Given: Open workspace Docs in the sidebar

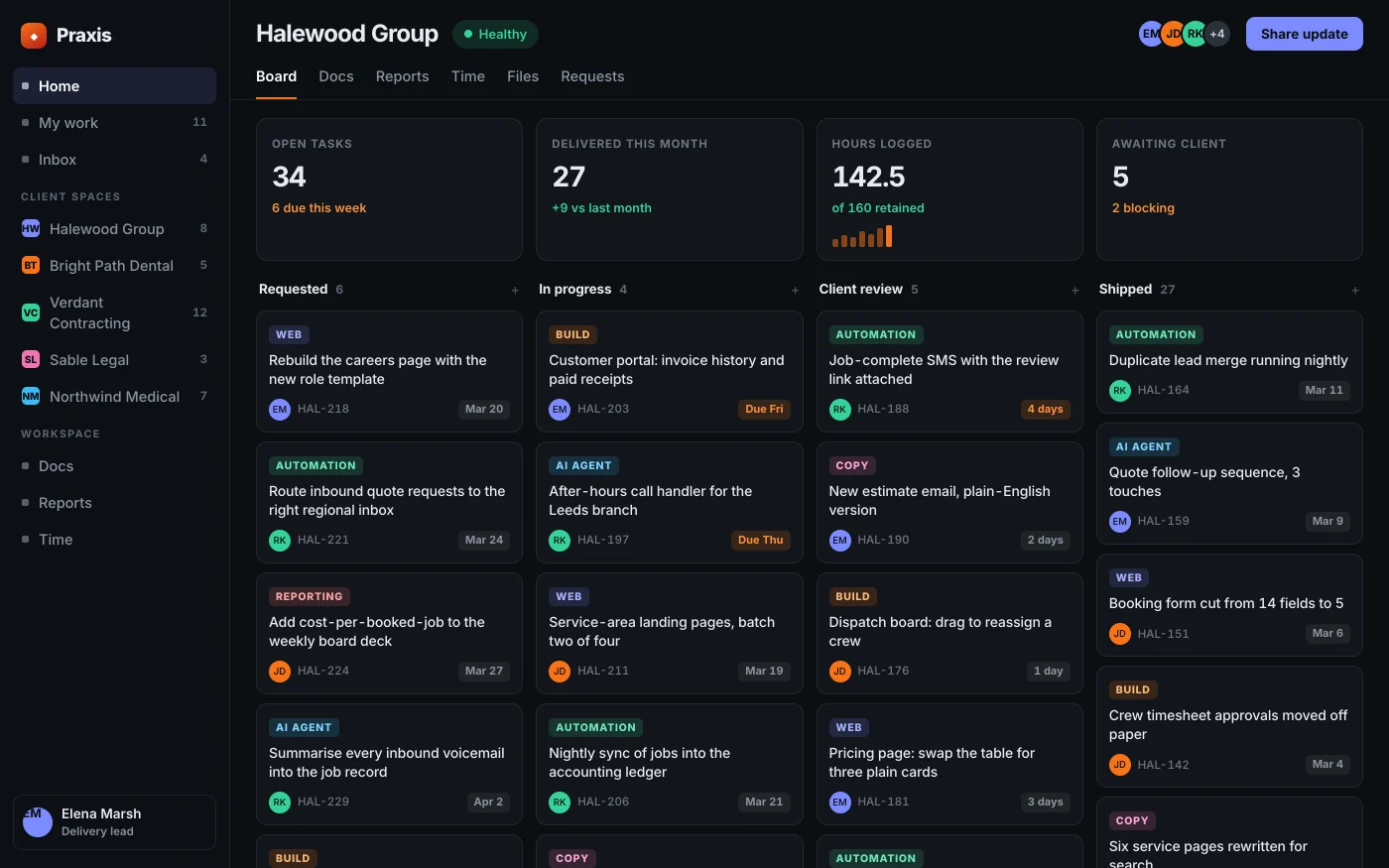Looking at the screenshot, I should (114, 466).
